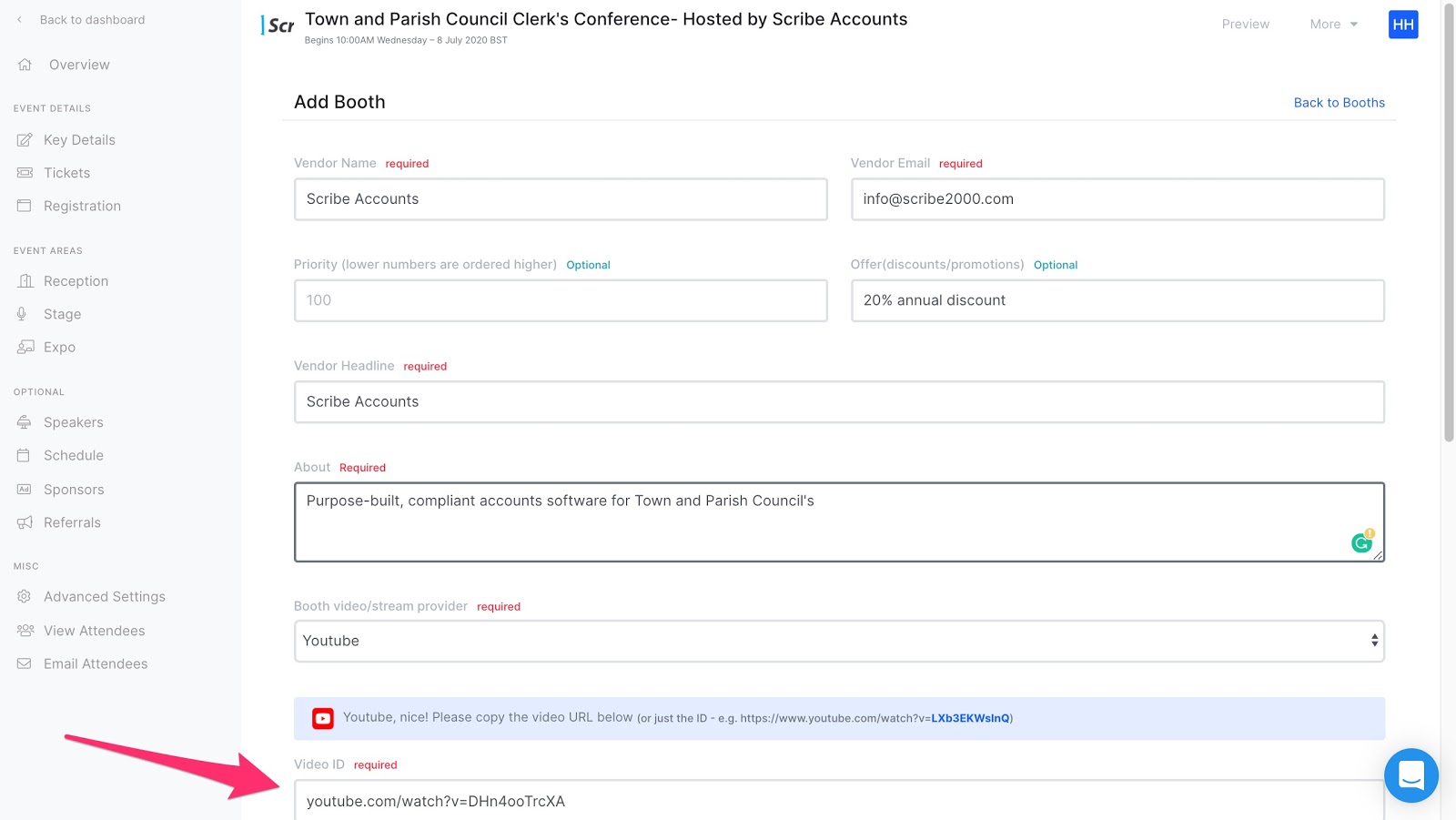Click the Video ID input field
The height and width of the screenshot is (820, 1456).
(839, 800)
